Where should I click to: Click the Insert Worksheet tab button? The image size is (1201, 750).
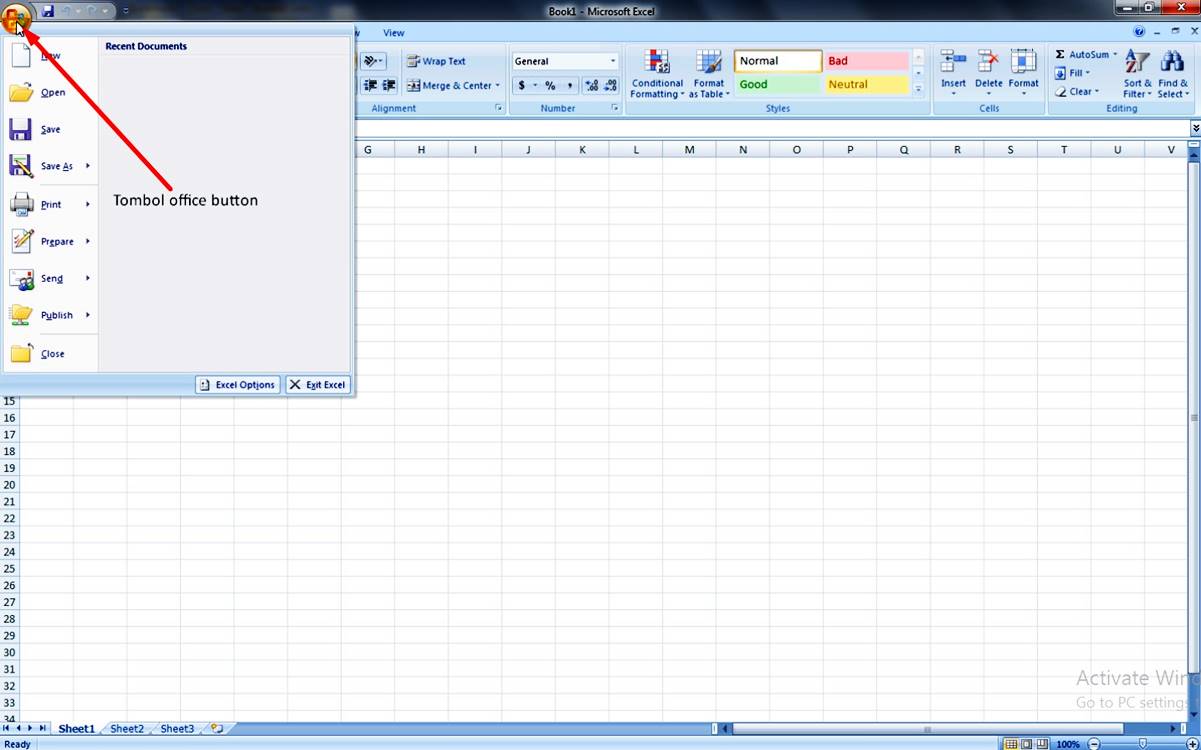point(216,728)
